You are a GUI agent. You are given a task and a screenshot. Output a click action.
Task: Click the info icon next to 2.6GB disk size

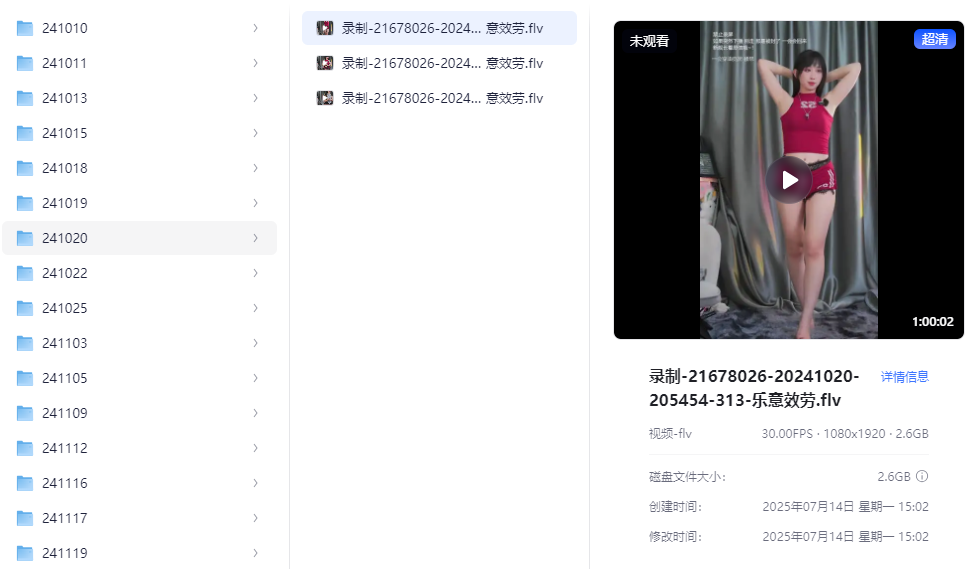[x=922, y=476]
